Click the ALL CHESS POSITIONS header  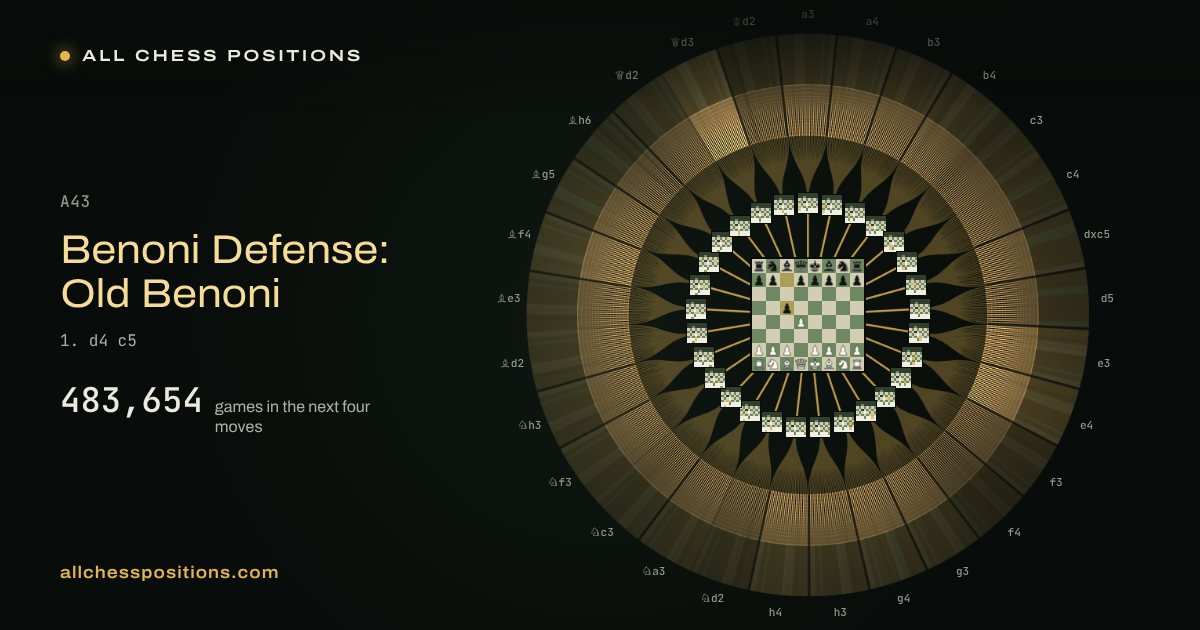(x=222, y=56)
